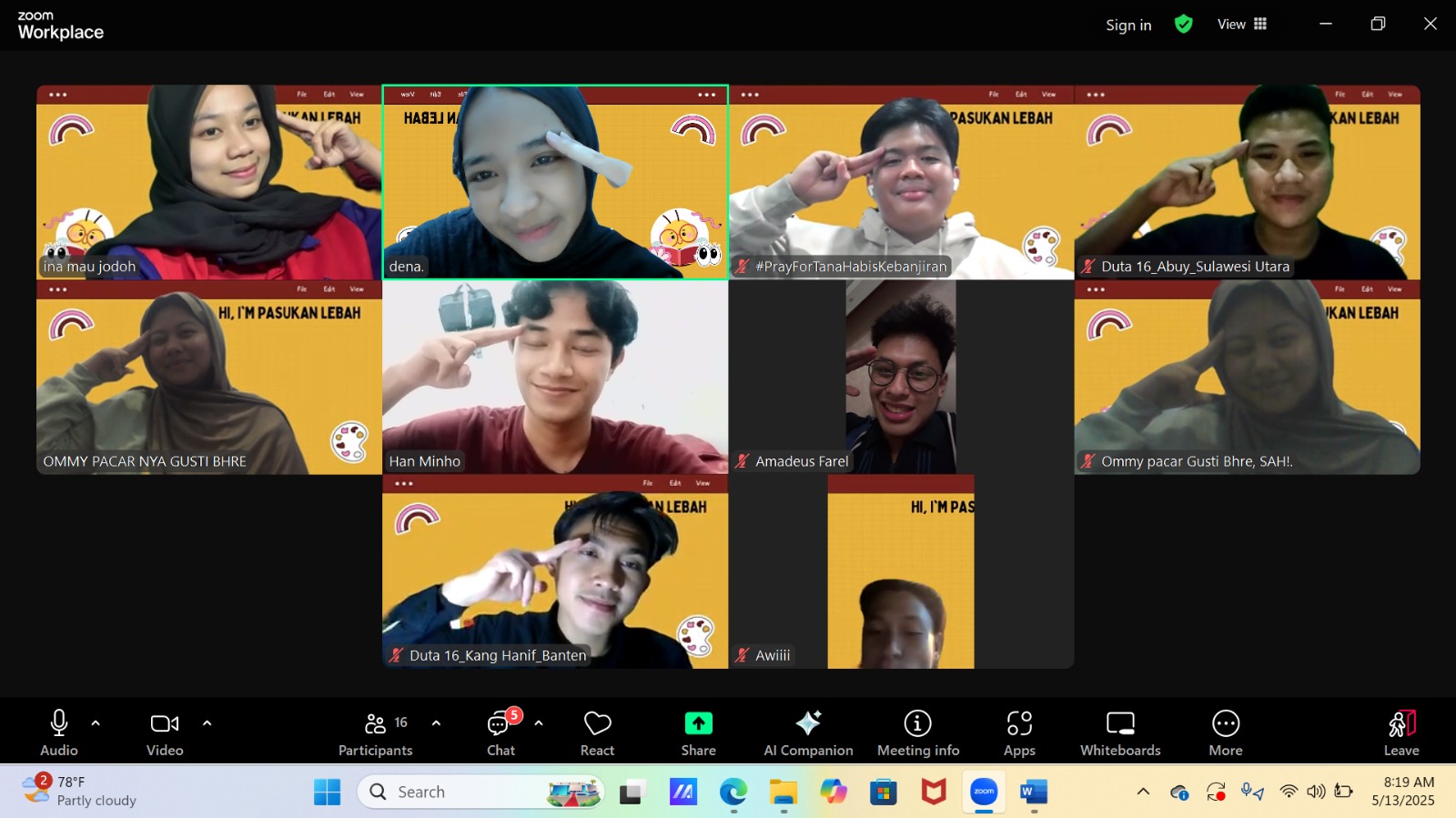The image size is (1456, 818).
Task: Show Meeting info
Action: coord(917,732)
